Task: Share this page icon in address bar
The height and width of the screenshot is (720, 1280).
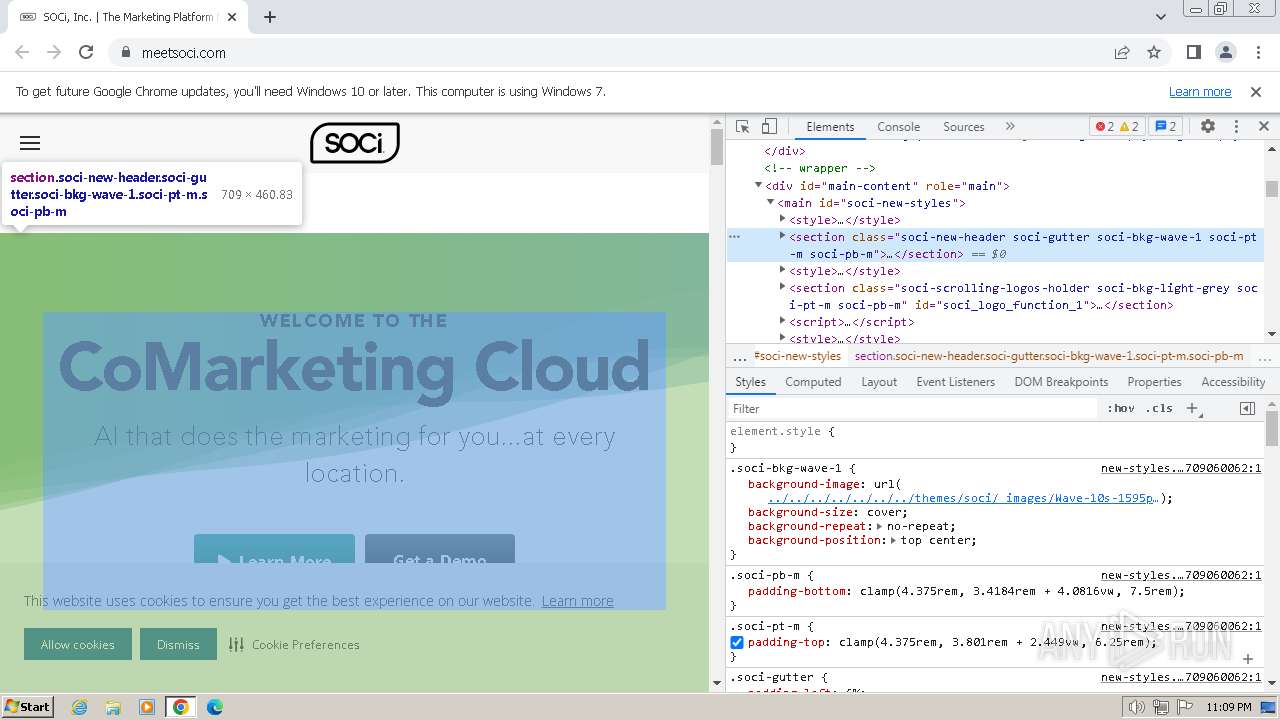Action: pyautogui.click(x=1122, y=52)
